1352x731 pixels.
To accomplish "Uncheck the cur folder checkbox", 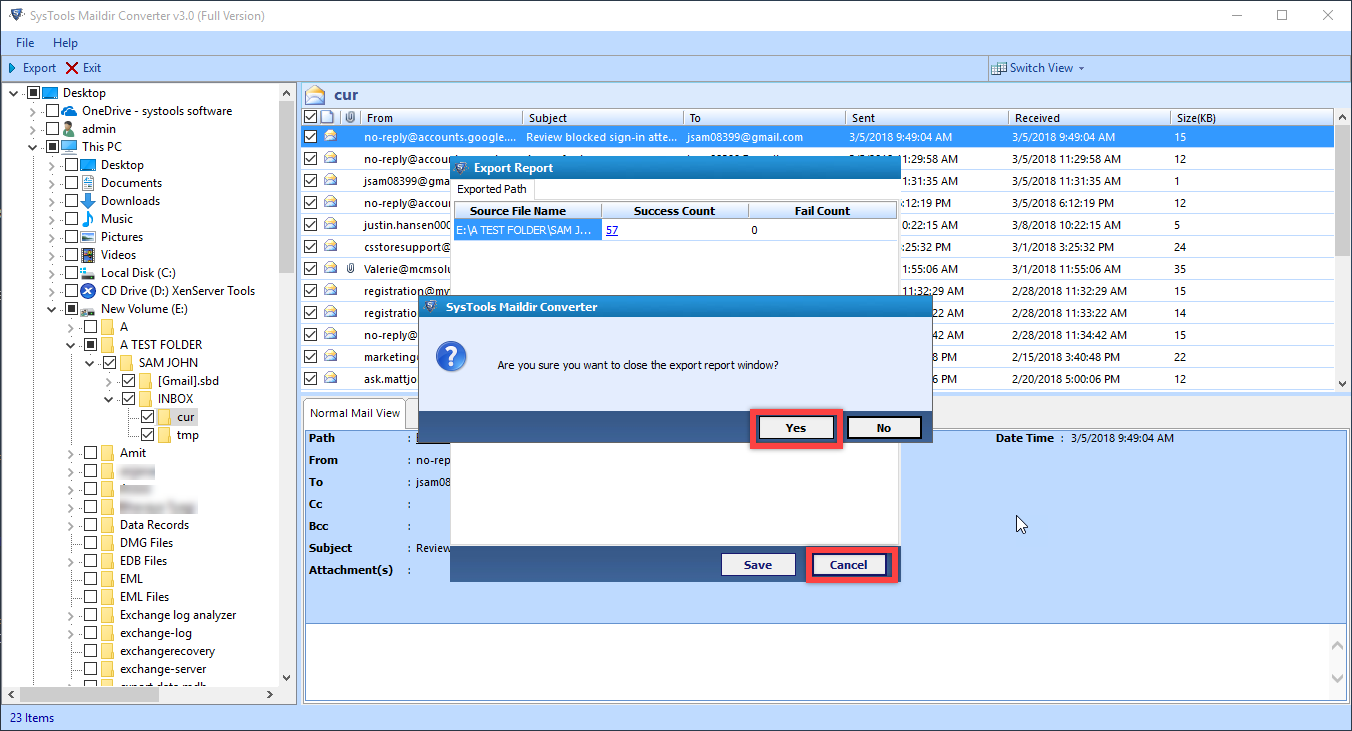I will (148, 417).
